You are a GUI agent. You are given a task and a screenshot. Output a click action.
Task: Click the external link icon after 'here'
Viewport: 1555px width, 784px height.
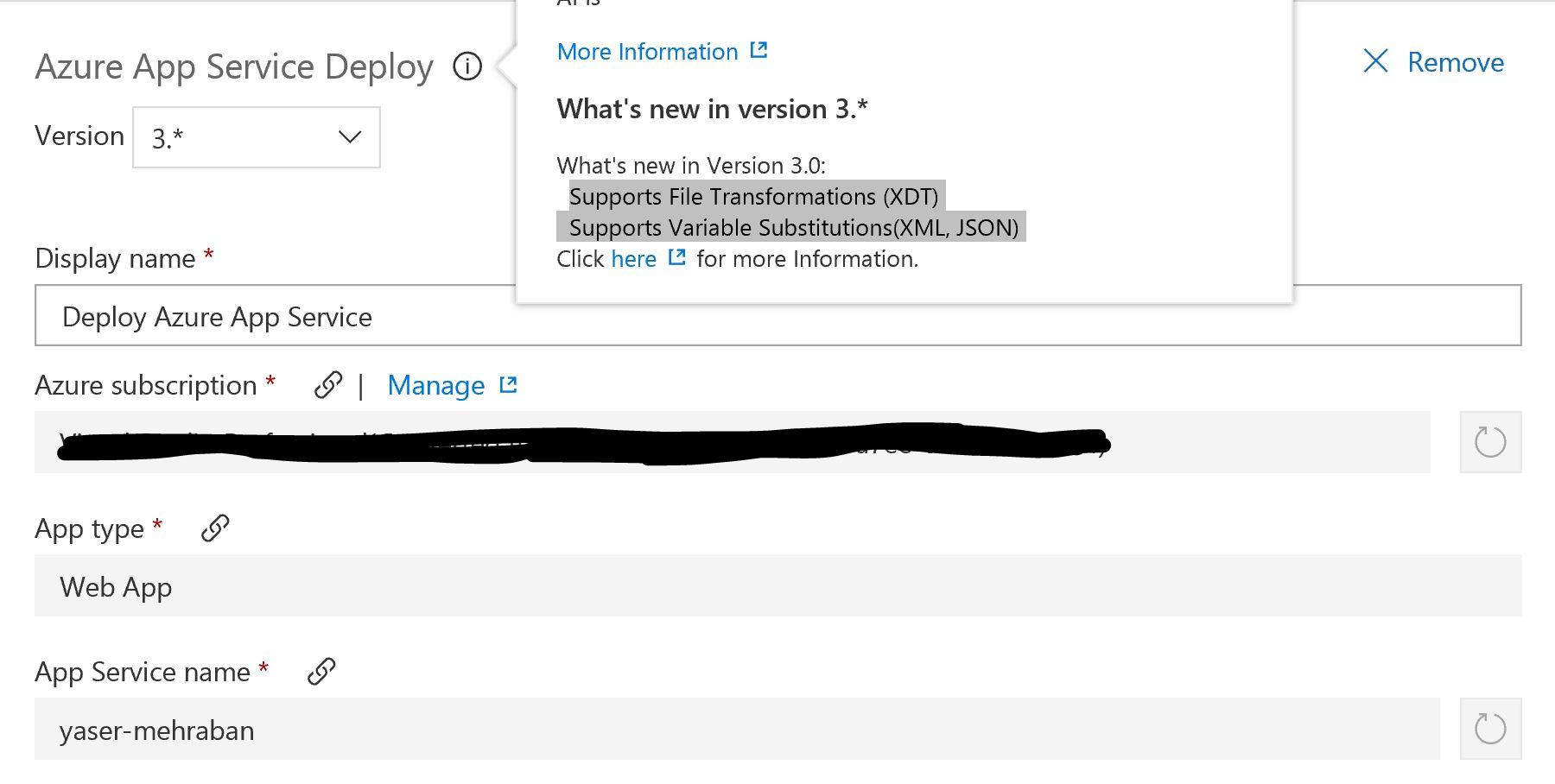tap(677, 257)
